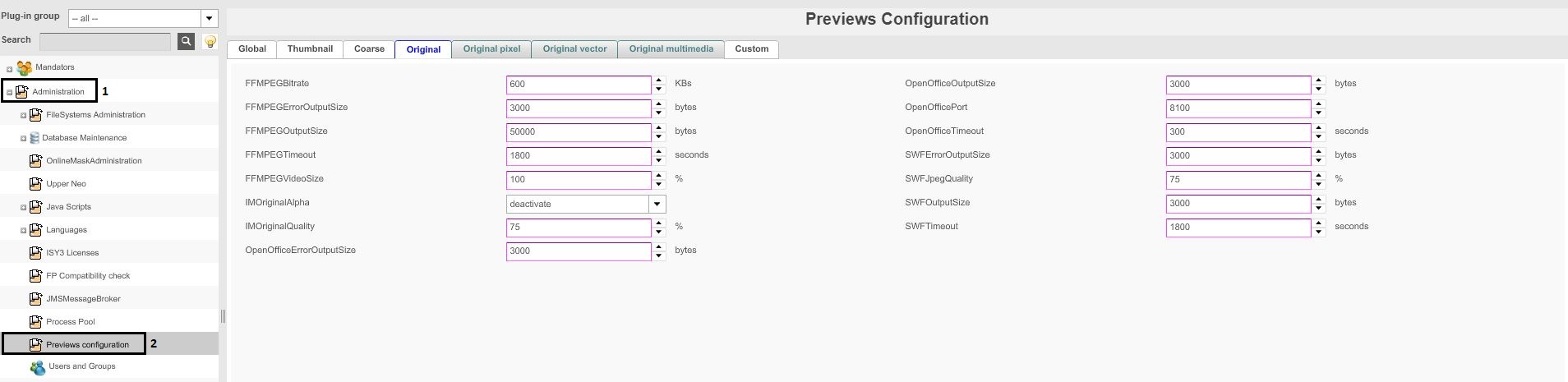Image resolution: width=1568 pixels, height=382 pixels.
Task: Click the Database Maintenance cylinder icon
Action: click(x=35, y=138)
